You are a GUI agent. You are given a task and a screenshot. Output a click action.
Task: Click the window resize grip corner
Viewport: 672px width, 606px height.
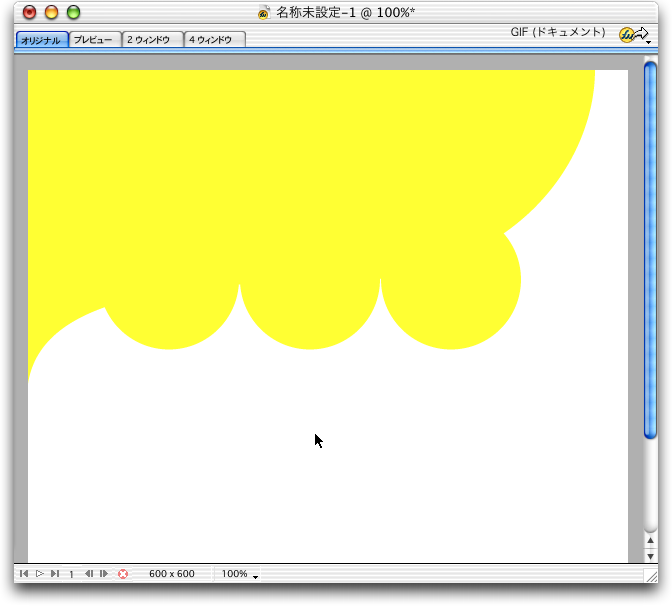(651, 576)
